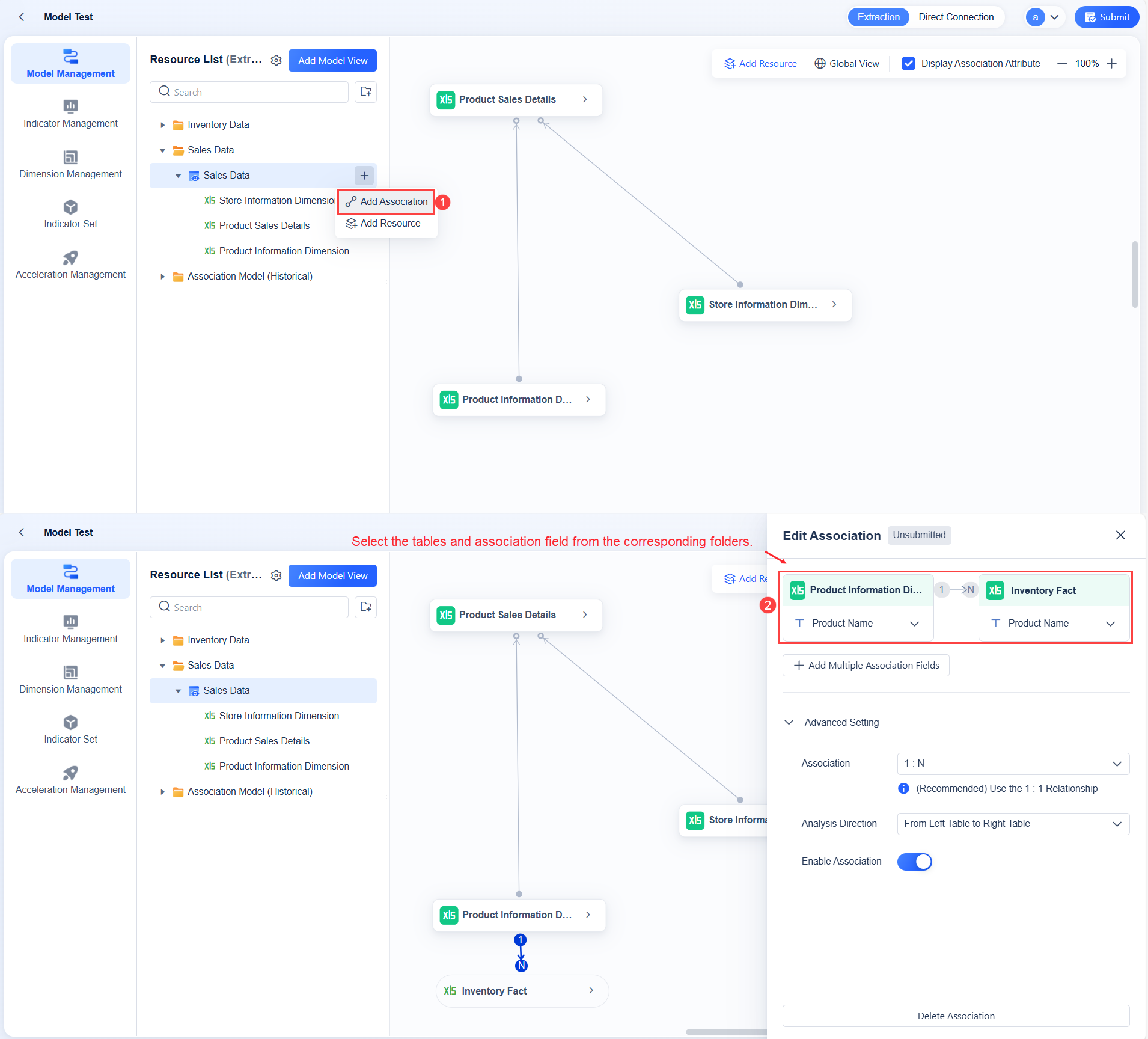The width and height of the screenshot is (1148, 1039).
Task: Click the Inventory Fact node on bottom canvas
Action: (x=522, y=991)
